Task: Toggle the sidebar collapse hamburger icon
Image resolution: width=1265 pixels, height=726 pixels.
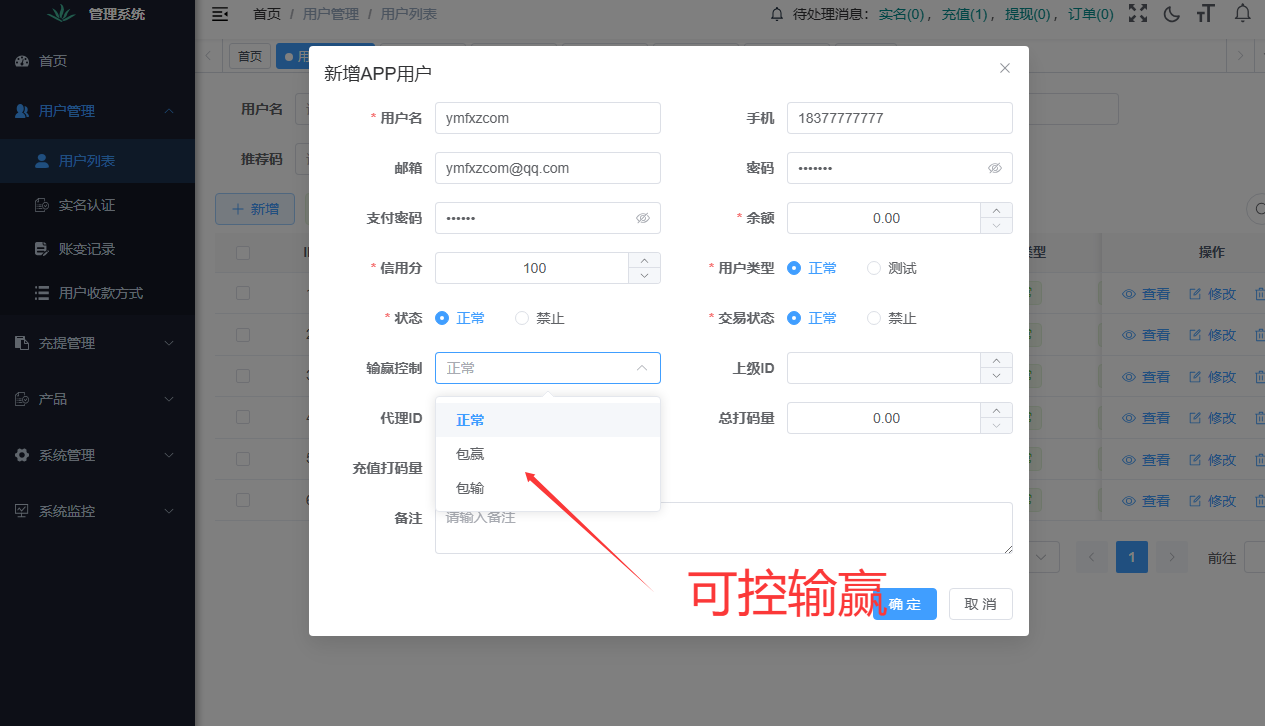Action: coord(220,14)
